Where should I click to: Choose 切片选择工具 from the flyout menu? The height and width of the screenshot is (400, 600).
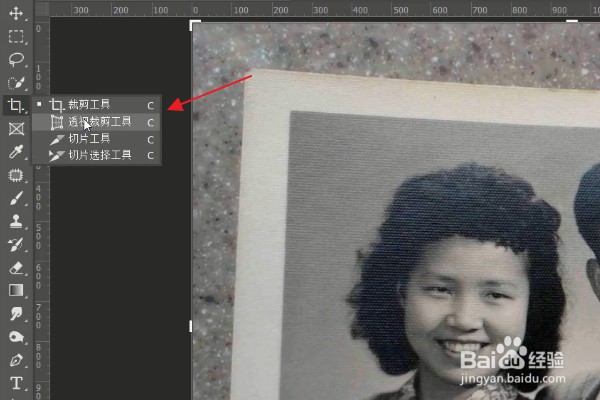(x=96, y=155)
